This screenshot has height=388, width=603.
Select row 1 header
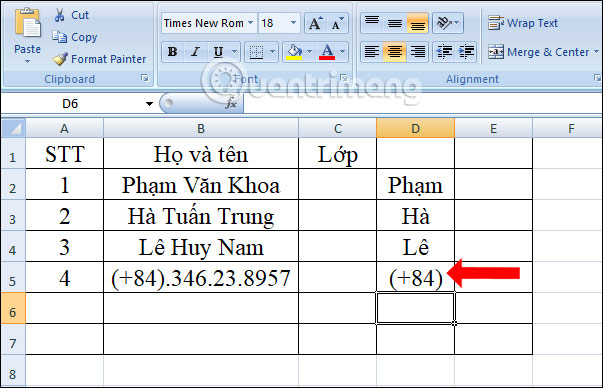point(13,154)
